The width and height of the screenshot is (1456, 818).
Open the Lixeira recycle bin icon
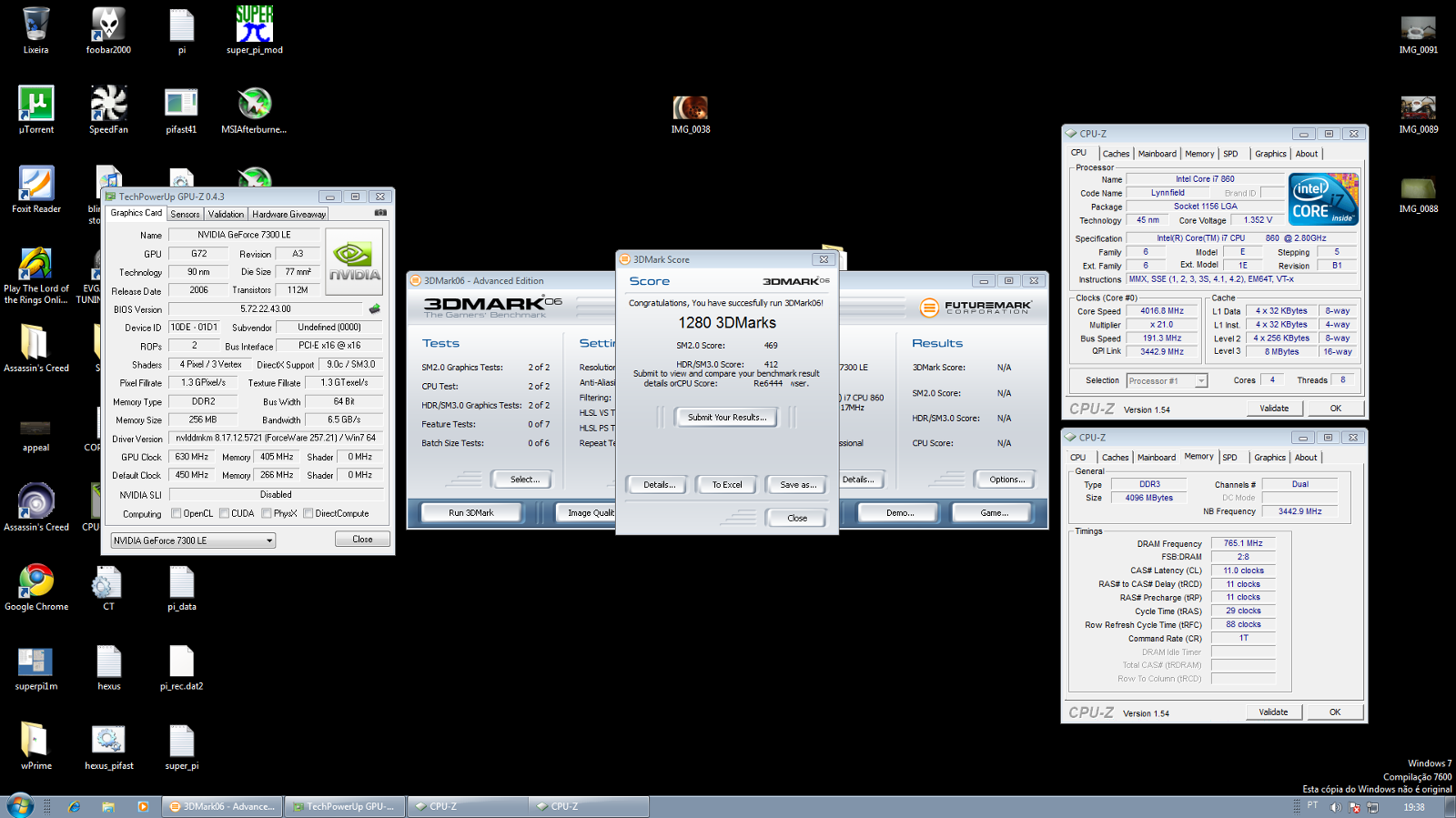pyautogui.click(x=35, y=30)
